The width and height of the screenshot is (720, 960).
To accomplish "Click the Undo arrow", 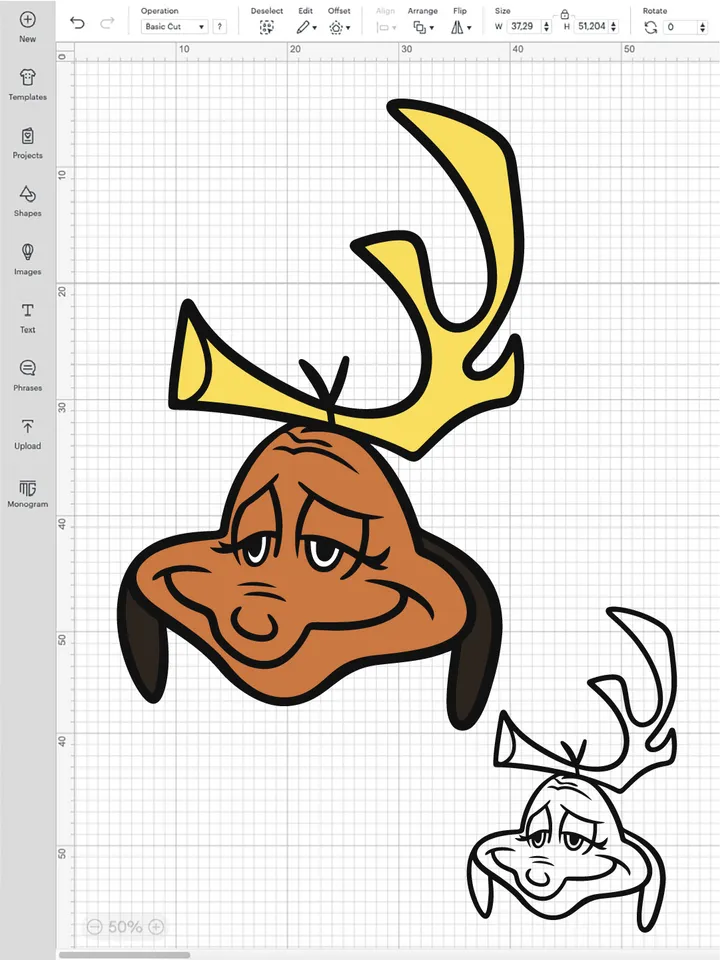I will pyautogui.click(x=78, y=24).
